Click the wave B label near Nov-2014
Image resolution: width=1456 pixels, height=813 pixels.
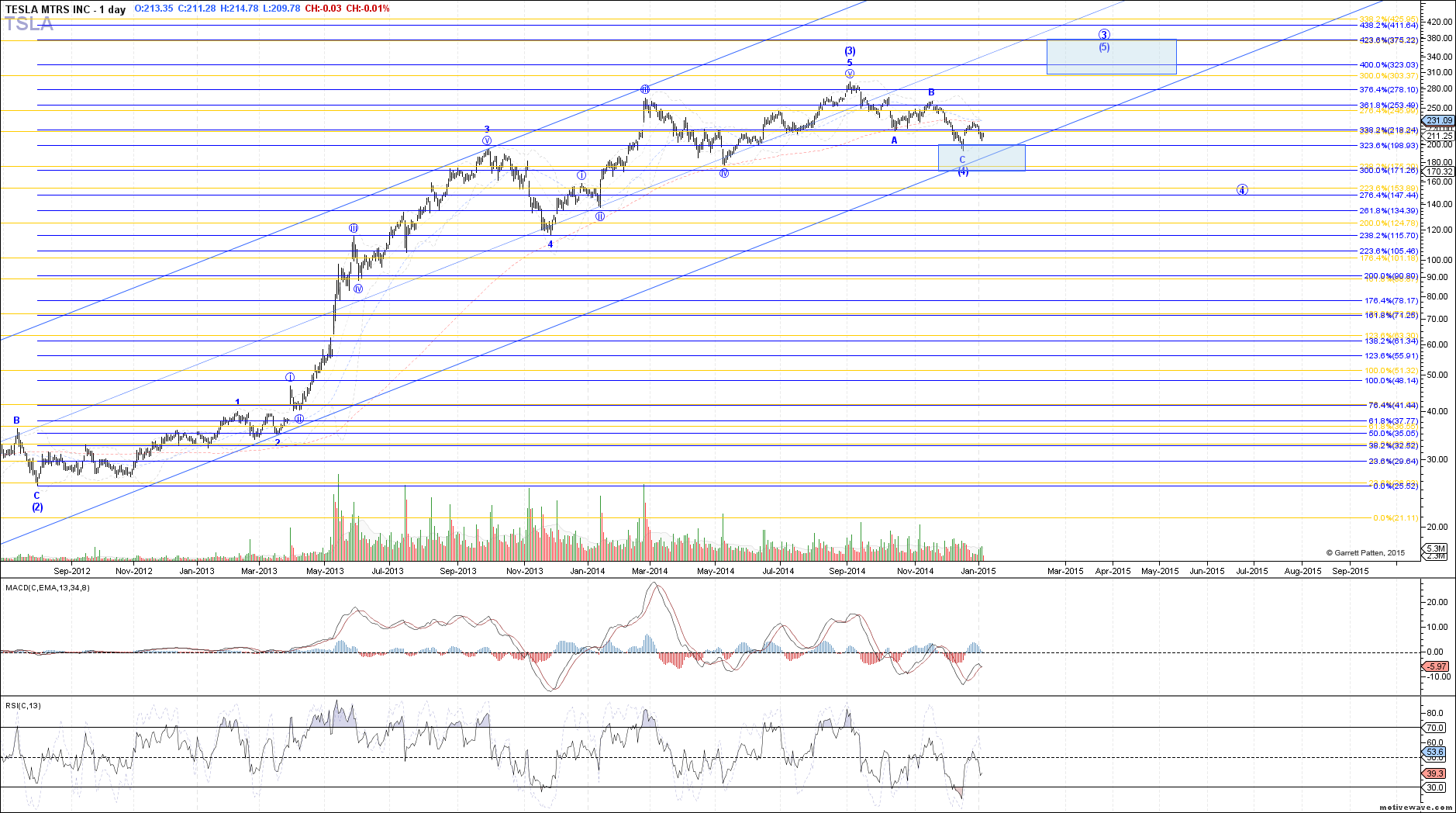pyautogui.click(x=931, y=92)
